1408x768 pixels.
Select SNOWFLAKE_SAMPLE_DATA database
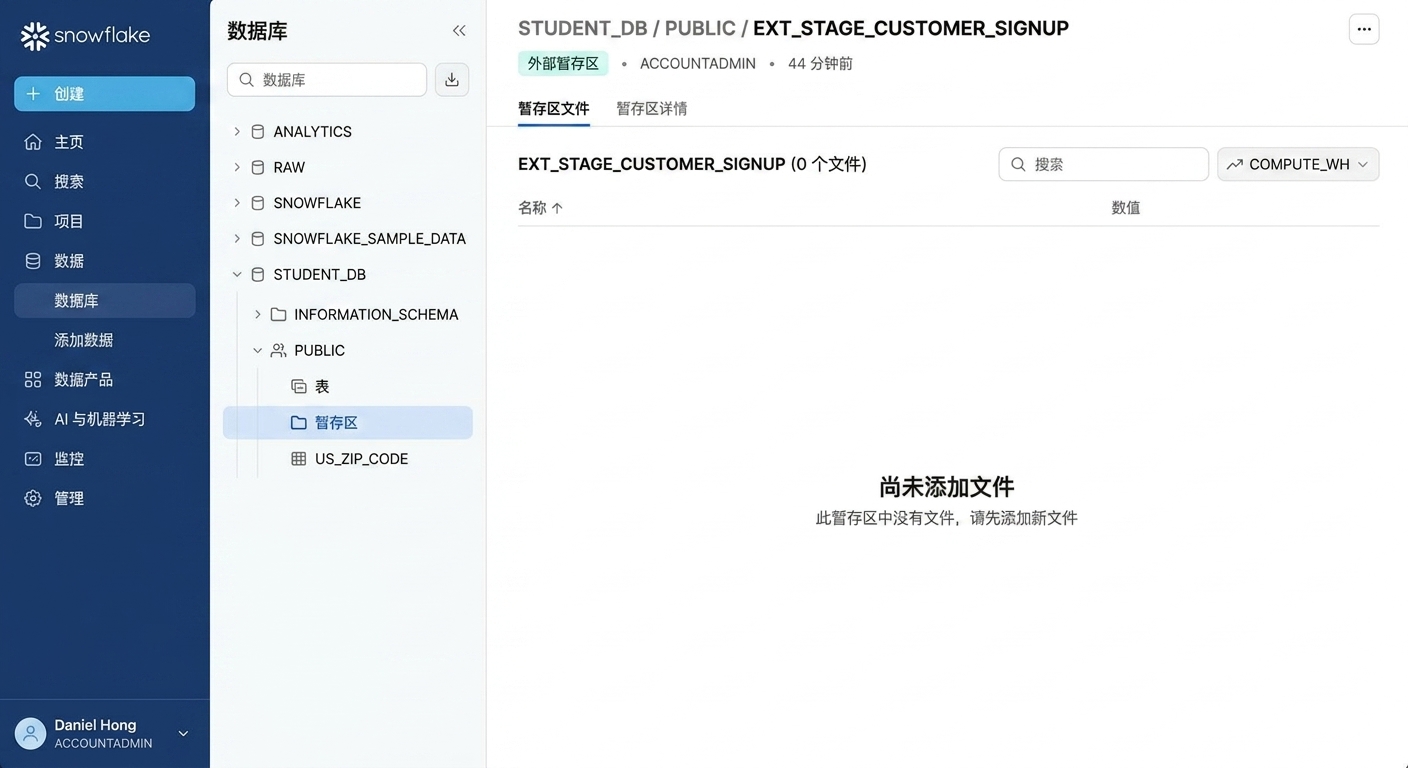click(369, 239)
